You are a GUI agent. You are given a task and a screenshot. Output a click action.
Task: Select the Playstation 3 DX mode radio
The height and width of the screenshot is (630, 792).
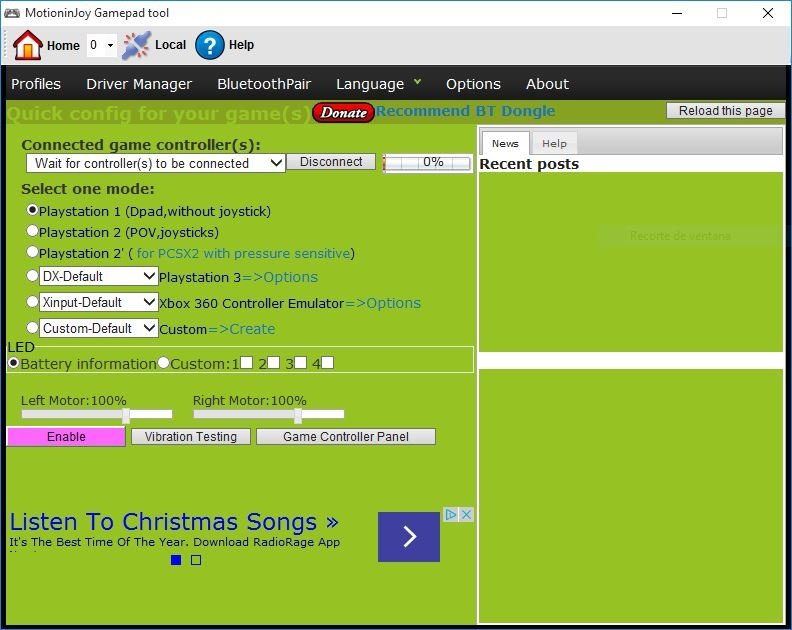[x=32, y=276]
